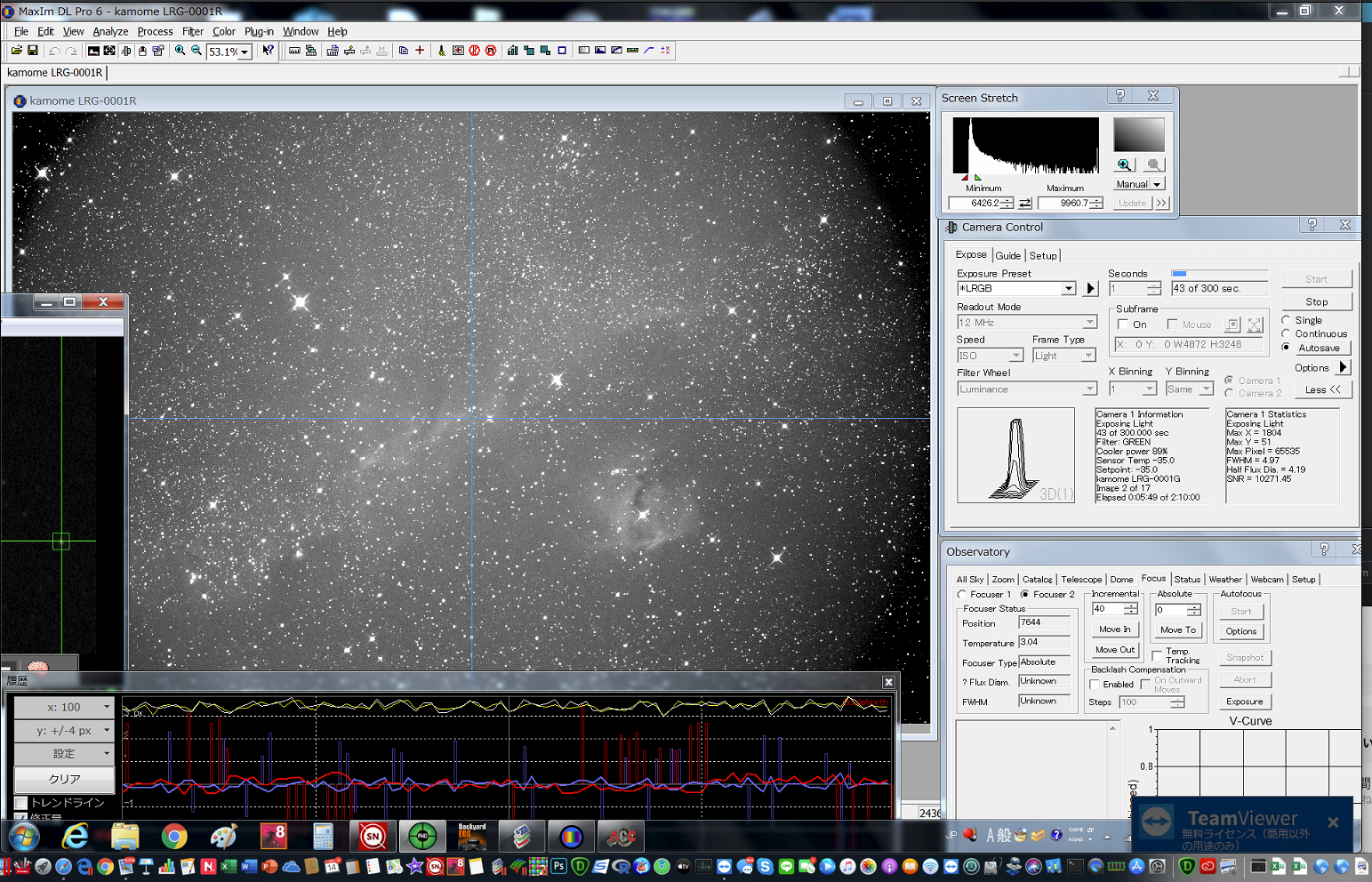Image resolution: width=1372 pixels, height=882 pixels.
Task: Click the Save floppy disk icon
Action: tap(33, 51)
